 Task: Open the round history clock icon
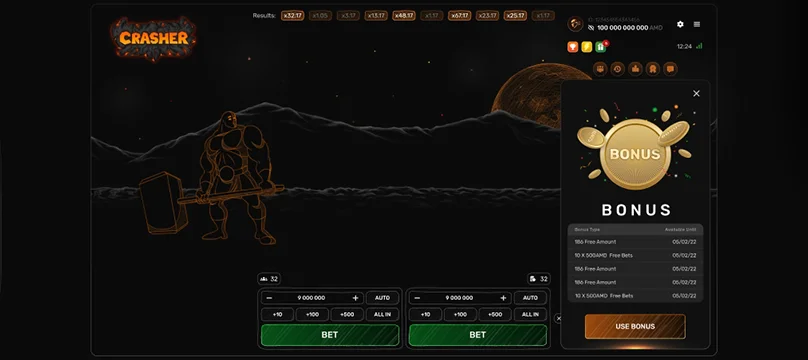point(618,68)
